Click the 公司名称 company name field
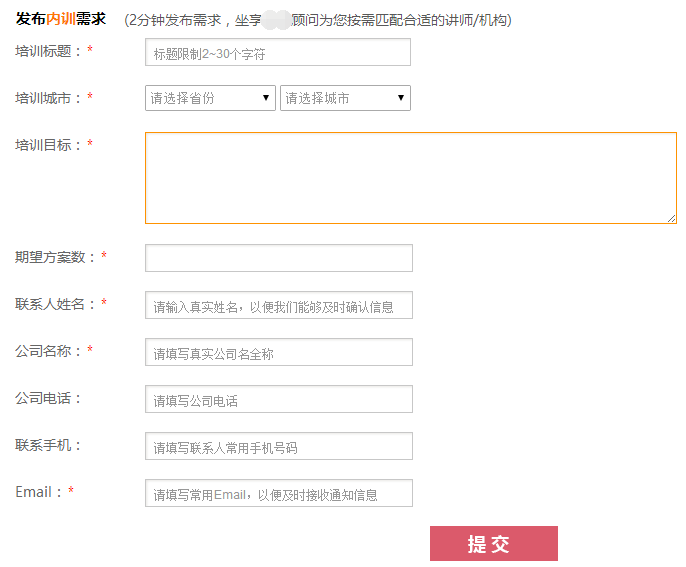Image resolution: width=686 pixels, height=567 pixels. click(x=278, y=353)
